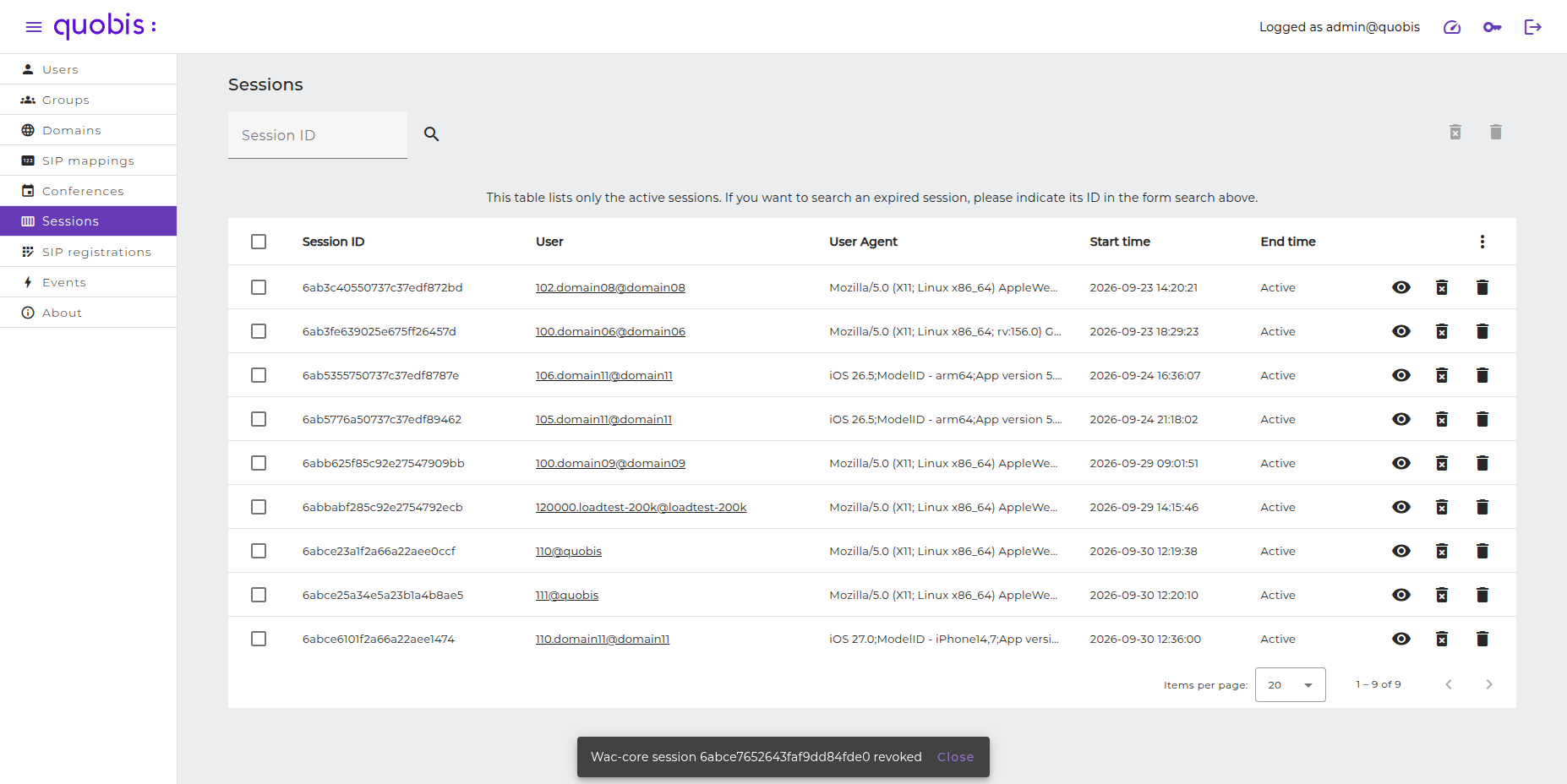The image size is (1567, 784).
Task: Delete session of 106.domain11@domain11
Action: (1482, 375)
